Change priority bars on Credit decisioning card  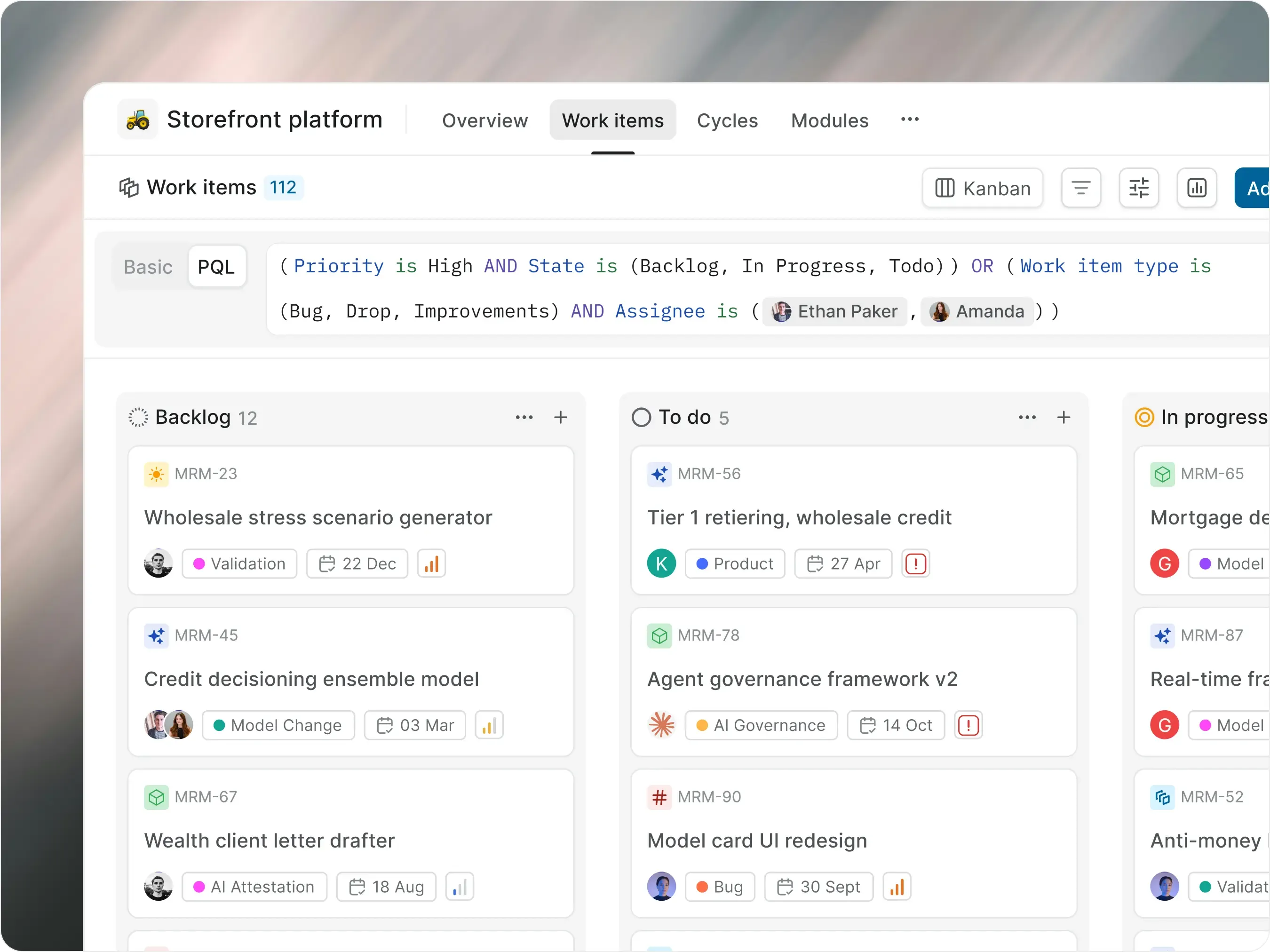(489, 725)
